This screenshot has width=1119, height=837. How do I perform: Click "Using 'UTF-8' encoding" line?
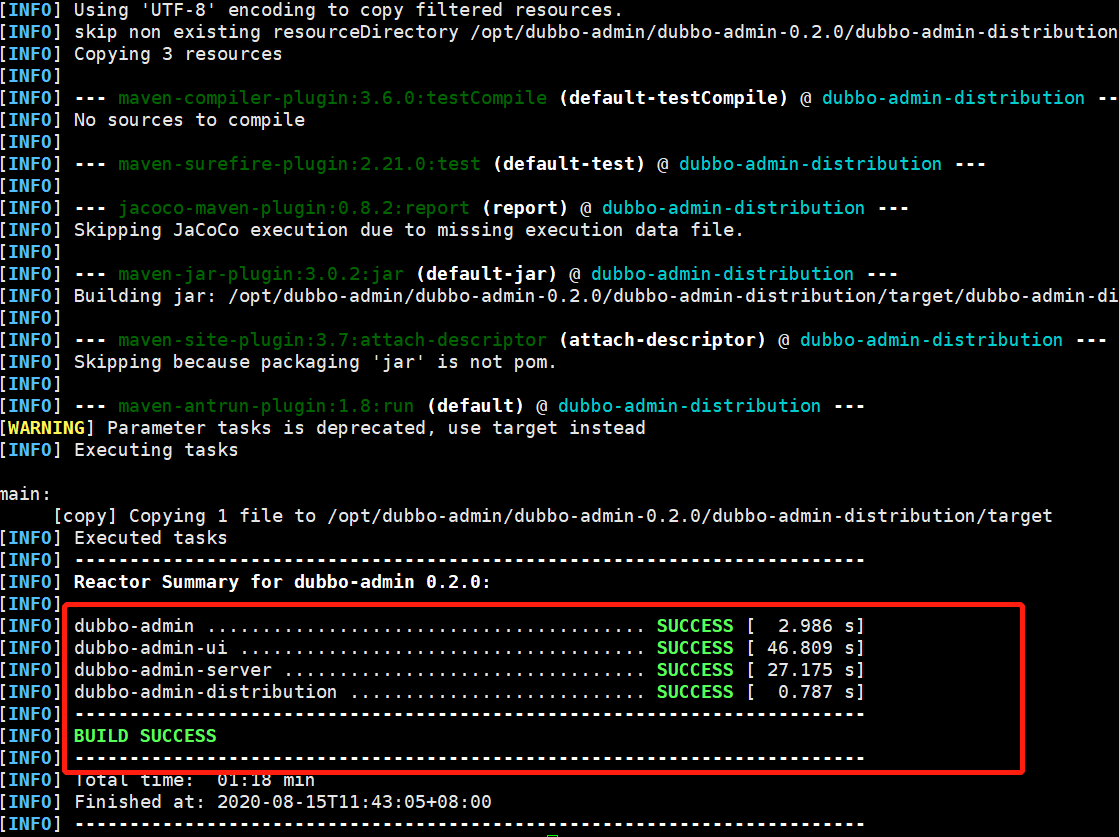tap(348, 10)
